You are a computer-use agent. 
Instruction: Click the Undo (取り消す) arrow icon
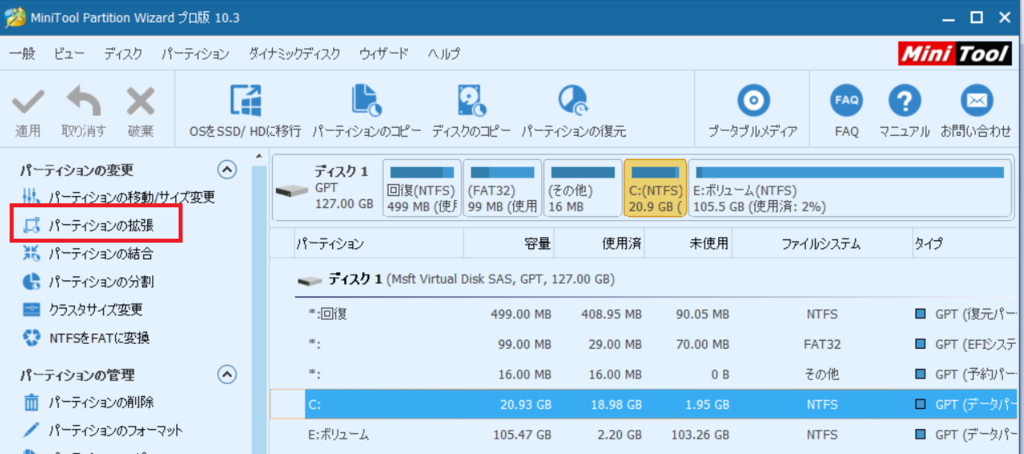coord(84,103)
